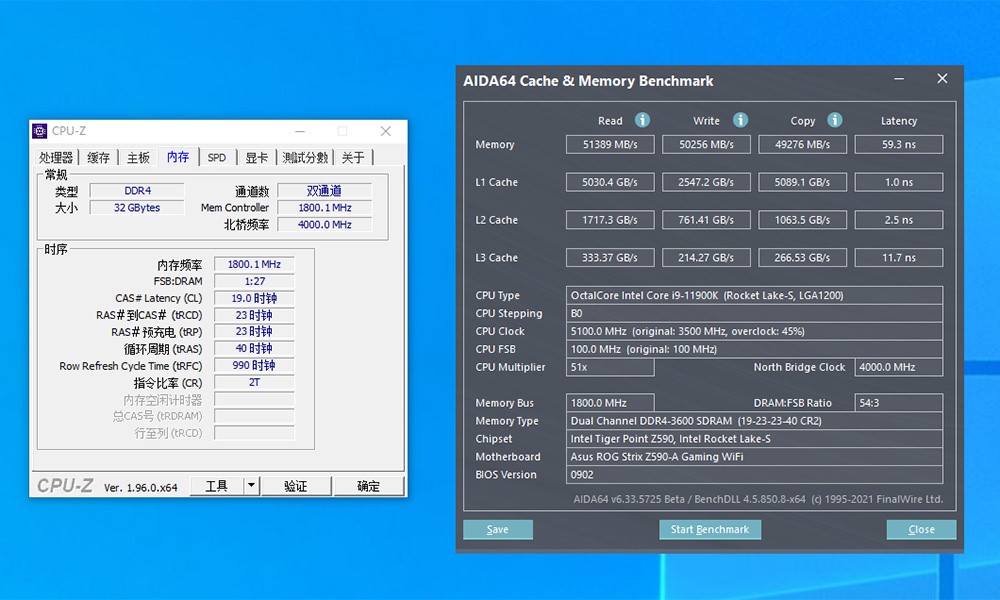Minimize the CPU-Z window
Viewport: 1000px width, 600px height.
(x=300, y=131)
